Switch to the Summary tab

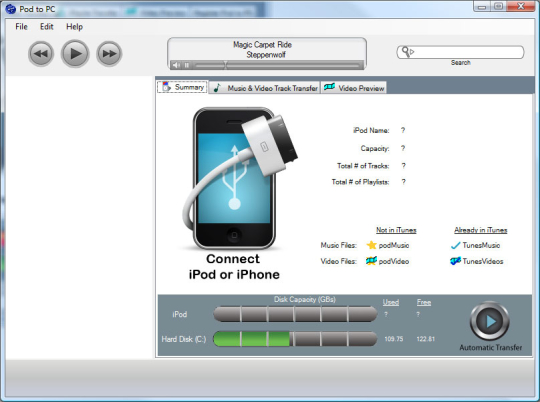point(183,87)
